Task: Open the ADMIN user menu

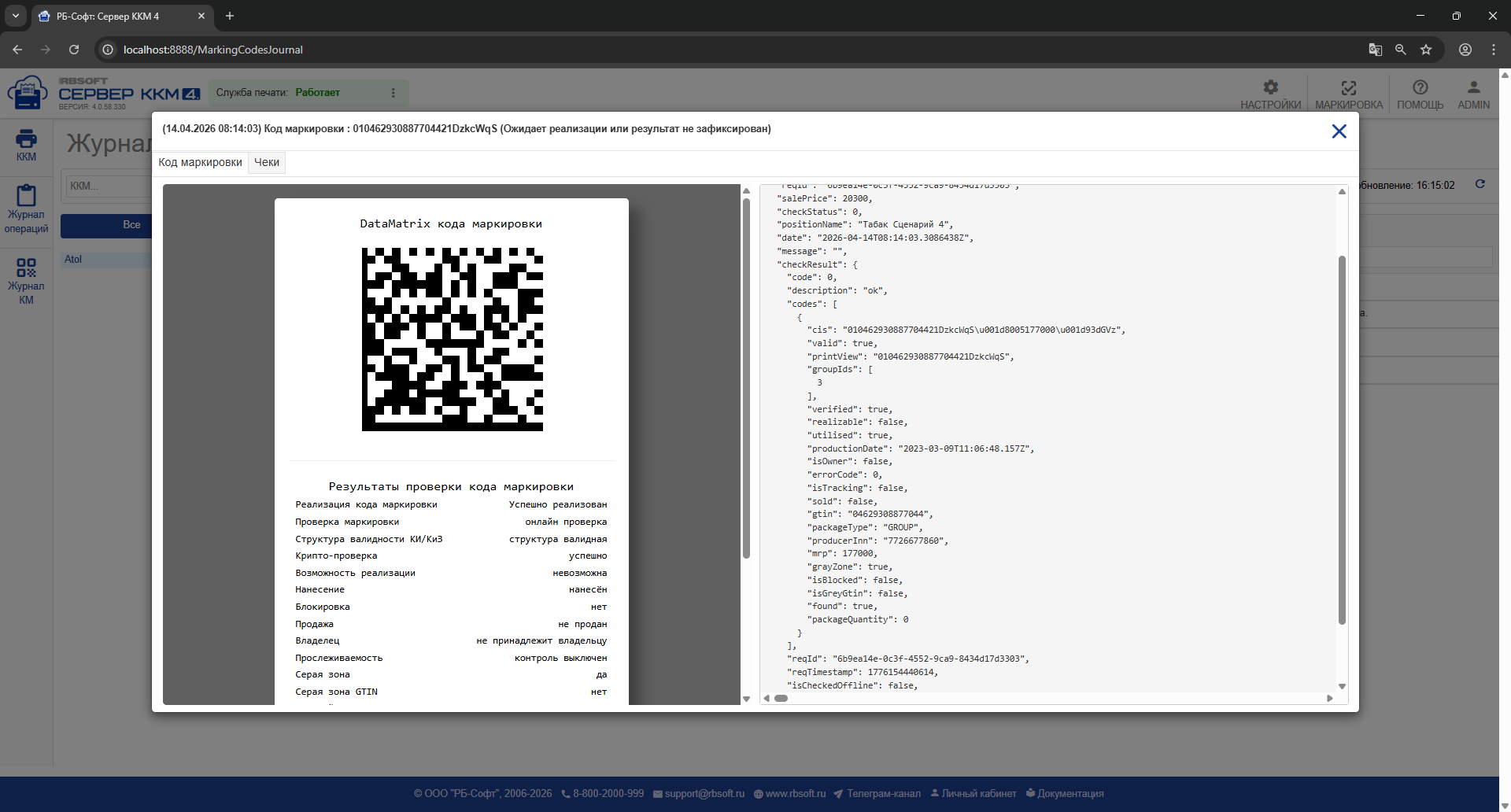Action: point(1473,94)
